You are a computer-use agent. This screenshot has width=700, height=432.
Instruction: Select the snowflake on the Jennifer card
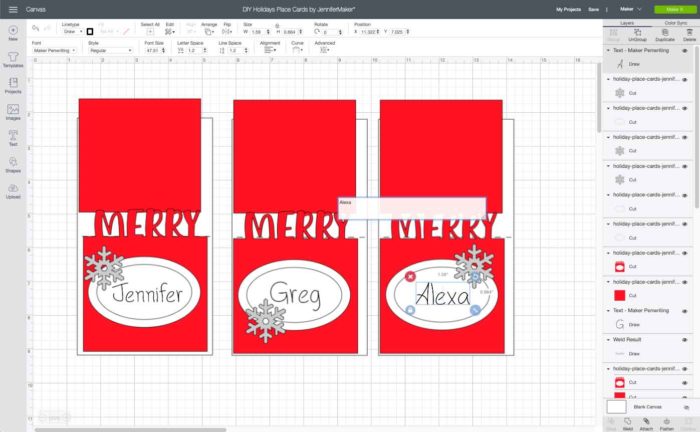tap(104, 267)
